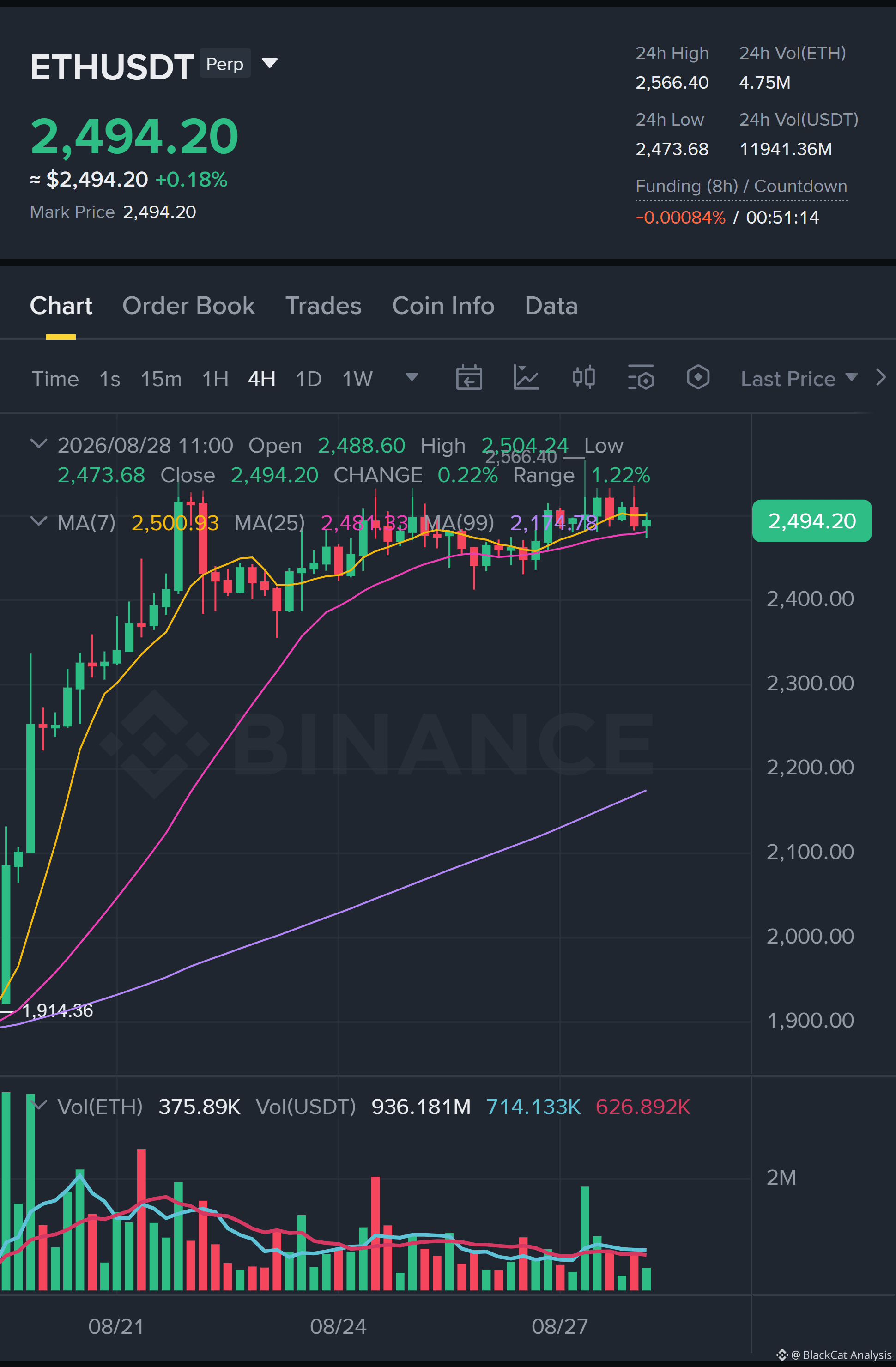Select the Time line-chart interval
Screen dimensions: 896x1367
tap(55, 379)
